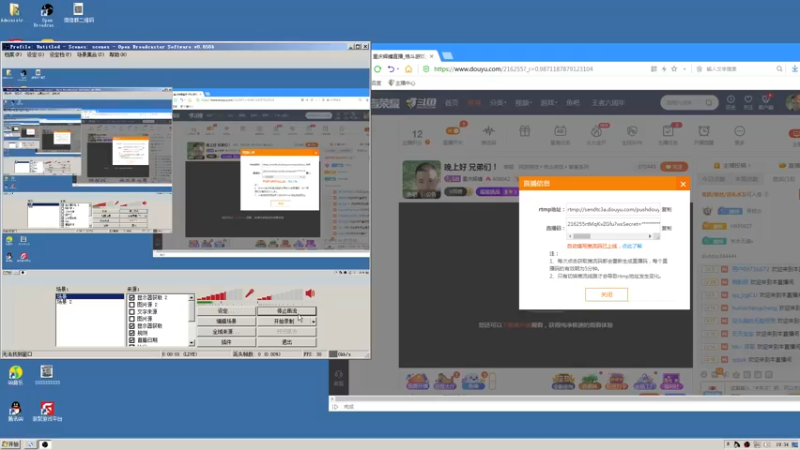800x450 pixels.
Task: Open the Open Broadcaster desktop shortcut
Action: click(46, 15)
